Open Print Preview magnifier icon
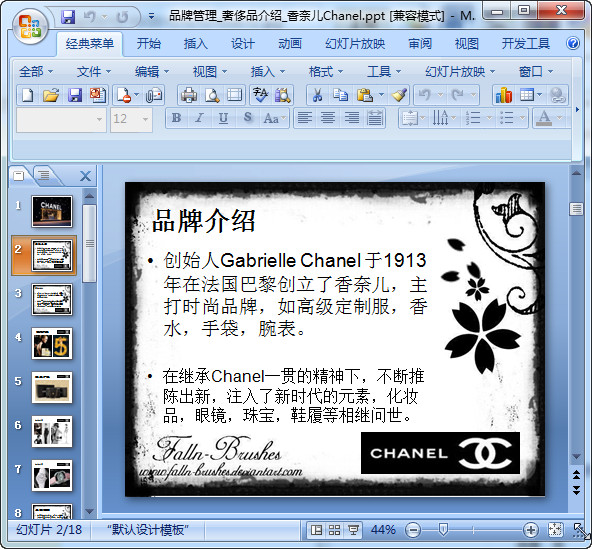Screen dimensions: 592x549 [212, 95]
